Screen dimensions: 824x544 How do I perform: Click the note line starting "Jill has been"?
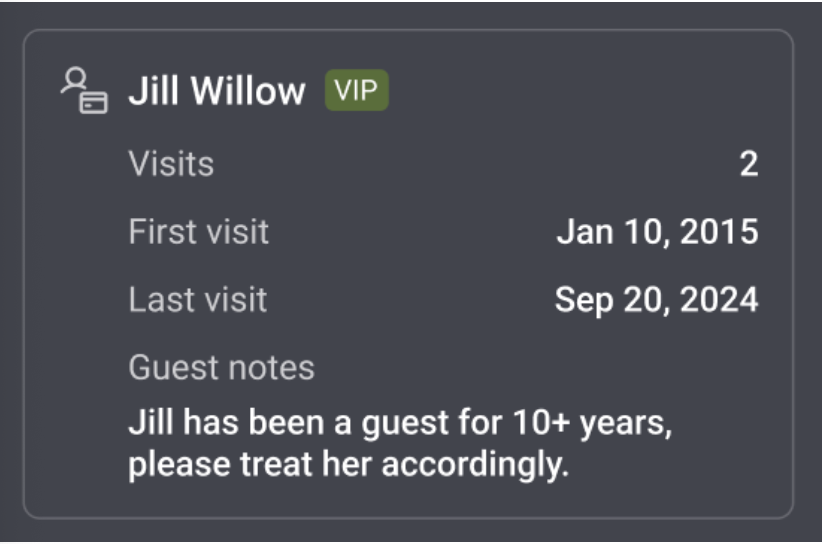click(x=400, y=423)
